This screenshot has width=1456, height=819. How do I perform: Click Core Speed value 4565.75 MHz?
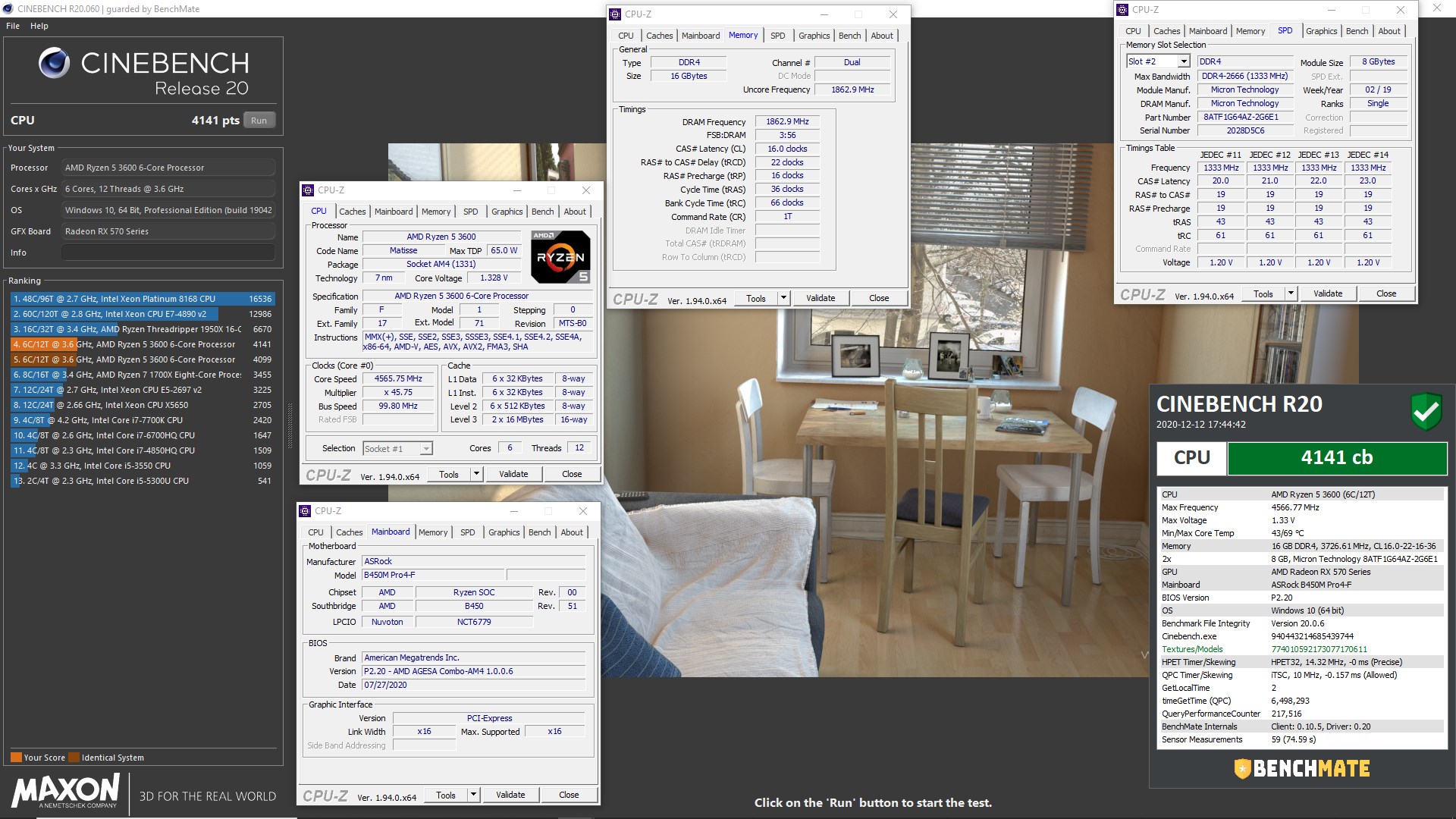click(x=398, y=379)
